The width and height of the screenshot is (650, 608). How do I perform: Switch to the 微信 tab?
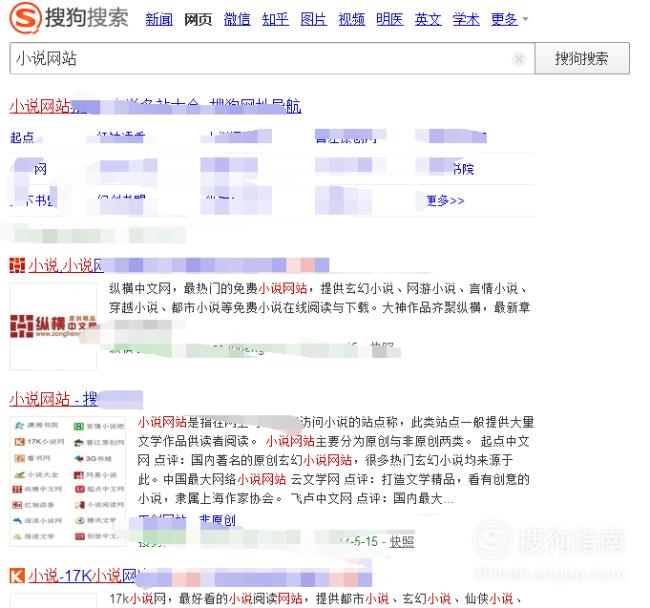237,19
